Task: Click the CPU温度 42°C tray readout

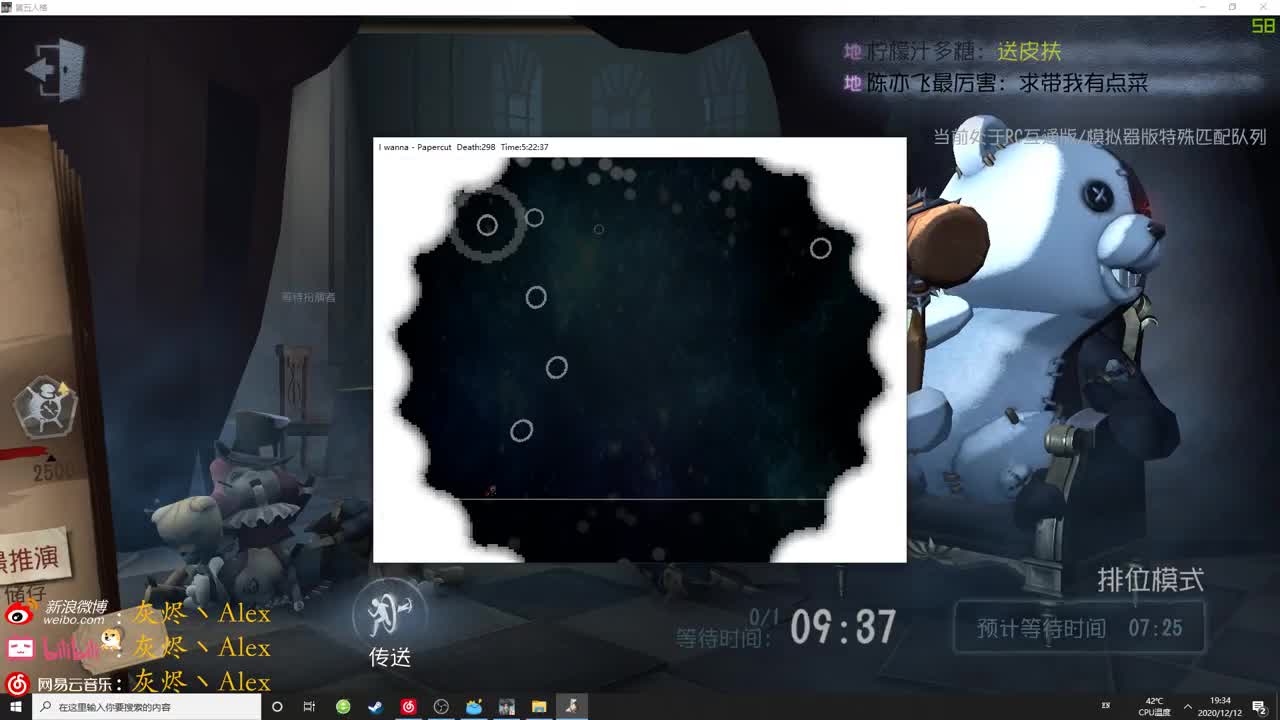Action: coord(1155,707)
